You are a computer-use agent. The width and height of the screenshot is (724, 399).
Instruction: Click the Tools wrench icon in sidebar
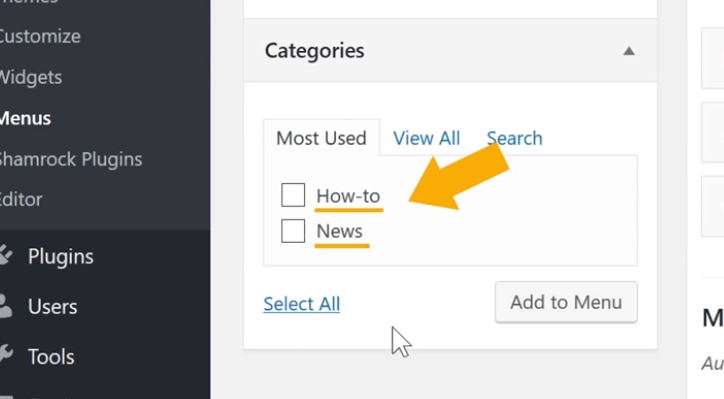point(6,356)
